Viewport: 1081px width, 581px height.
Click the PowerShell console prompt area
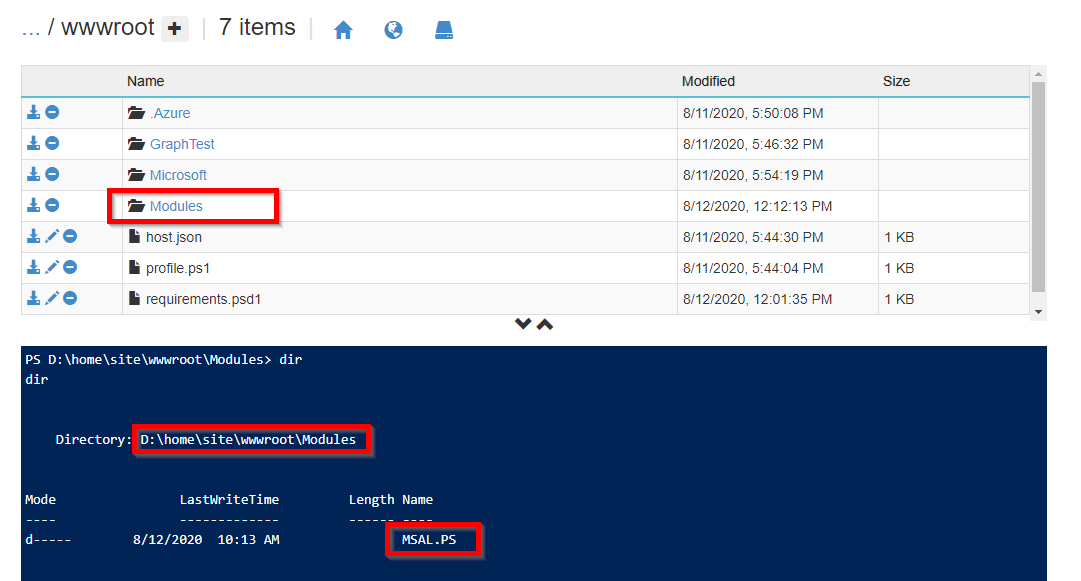300,358
